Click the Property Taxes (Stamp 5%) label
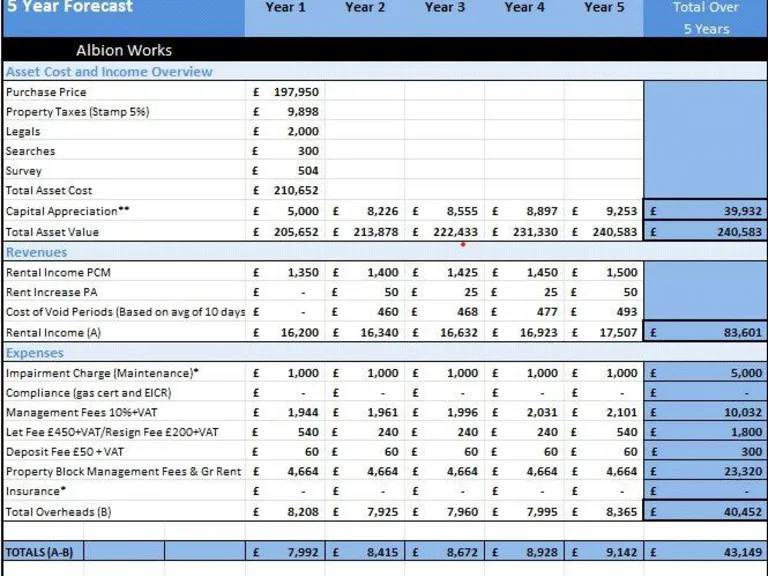The image size is (768, 576). click(x=77, y=112)
